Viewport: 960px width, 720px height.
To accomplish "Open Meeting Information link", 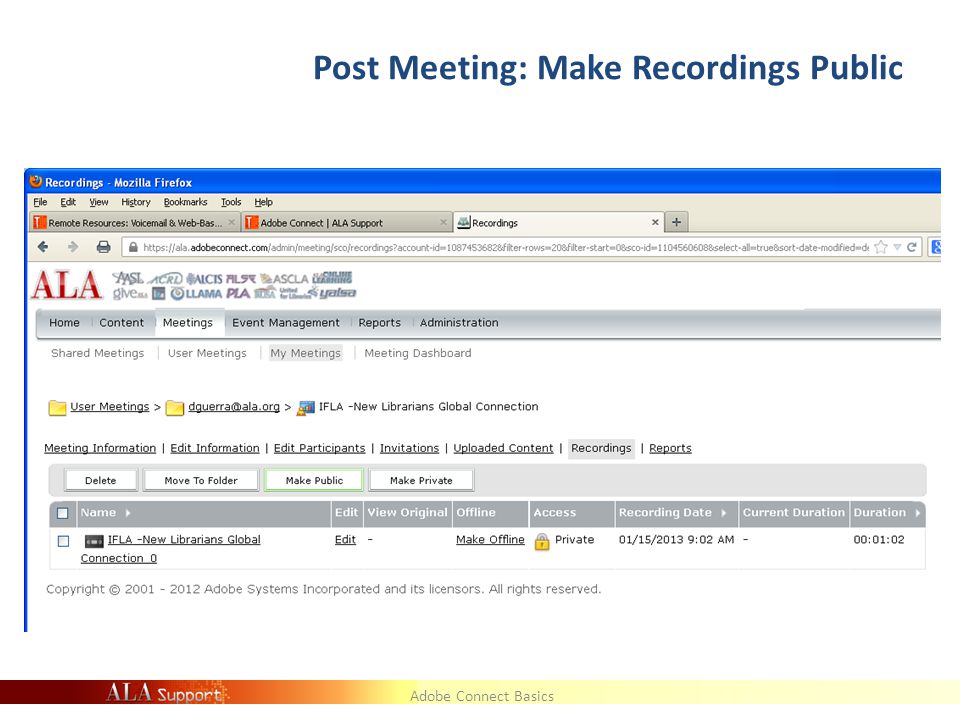I will click(100, 448).
